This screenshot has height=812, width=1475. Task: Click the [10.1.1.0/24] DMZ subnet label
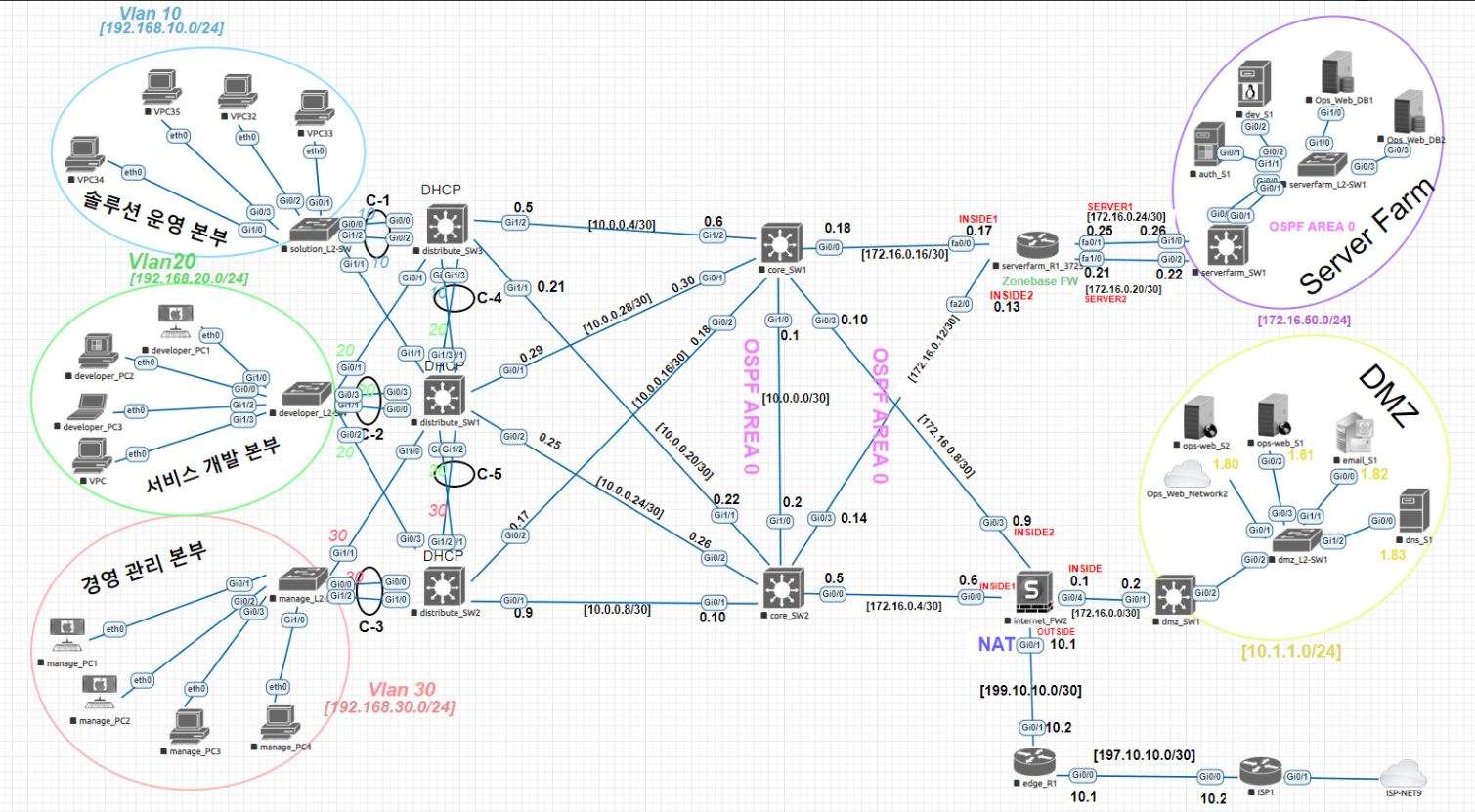[x=1291, y=652]
